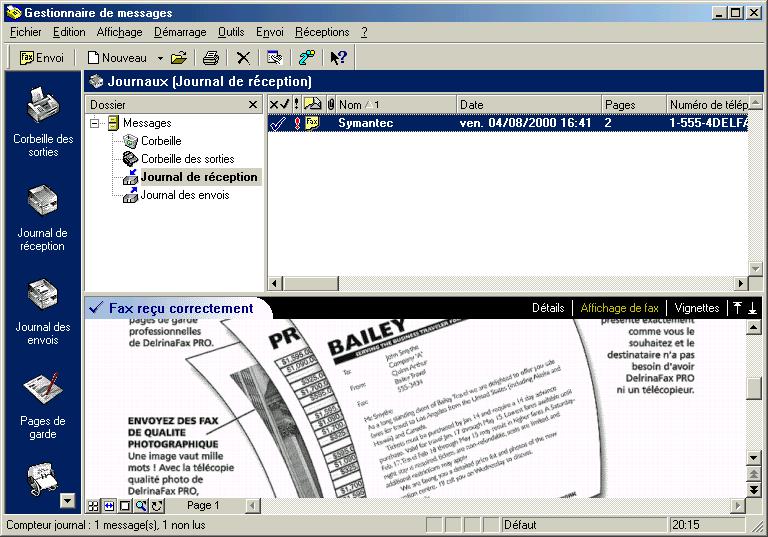Open the Pages de garde shortcut in the blue sidebar
This screenshot has width=768, height=537.
click(x=43, y=406)
